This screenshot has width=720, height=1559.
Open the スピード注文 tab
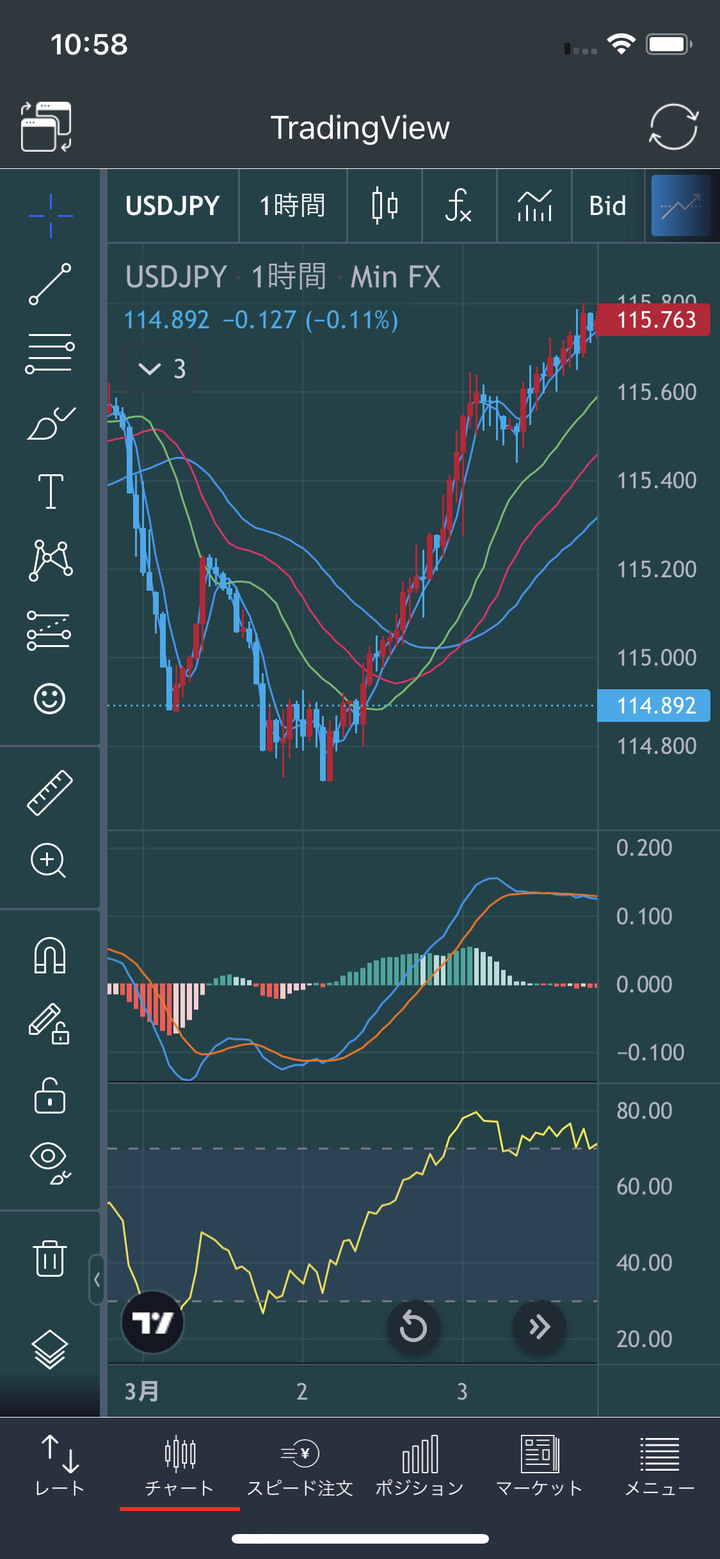(300, 1465)
